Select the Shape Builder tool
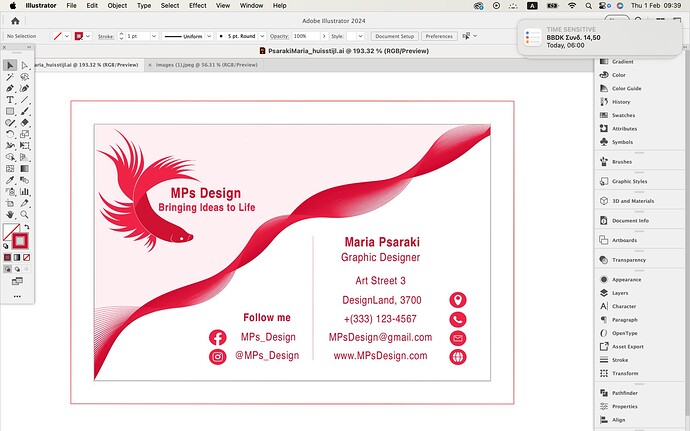 [x=10, y=157]
